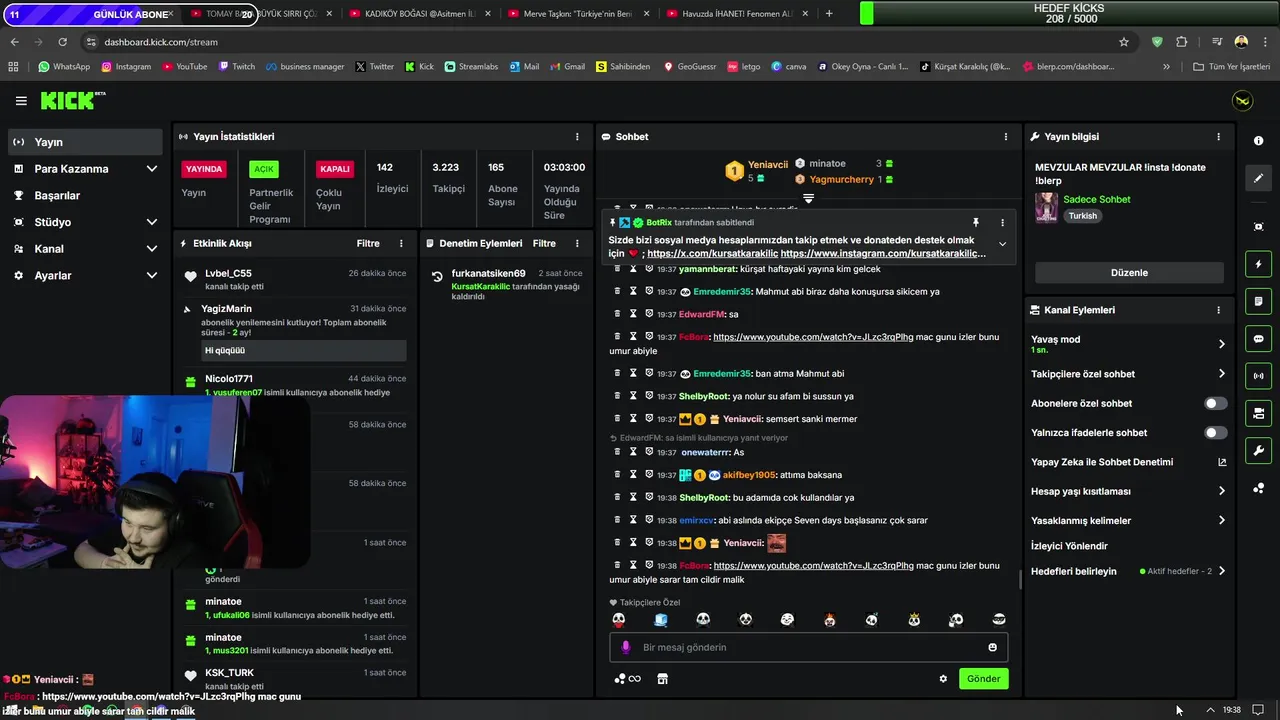Open the chat settings gear icon
Screen dimensions: 1280x720
[x=943, y=678]
